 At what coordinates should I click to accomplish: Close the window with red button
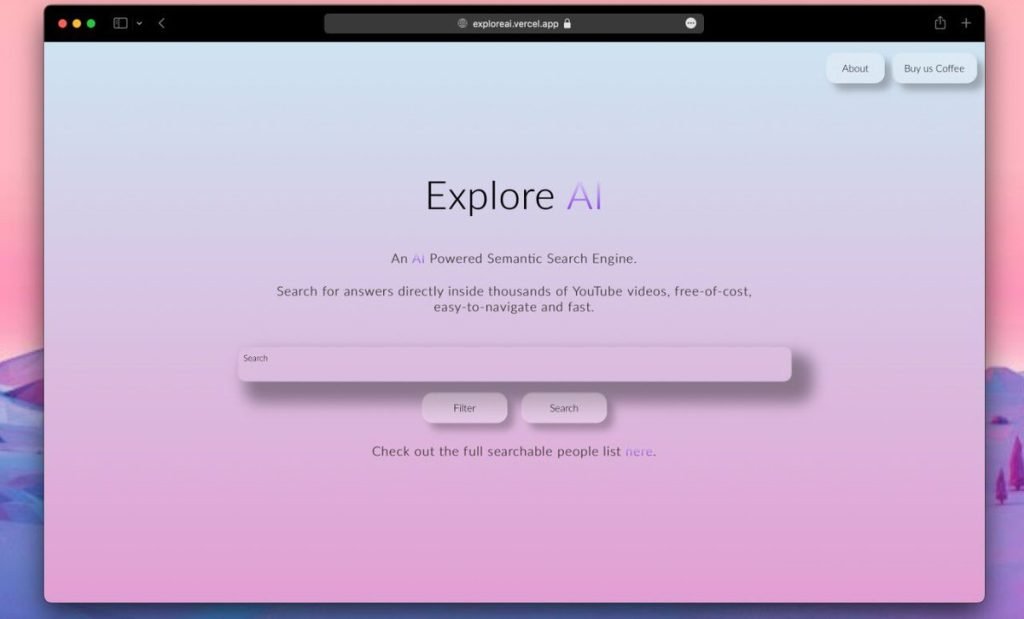[62, 23]
